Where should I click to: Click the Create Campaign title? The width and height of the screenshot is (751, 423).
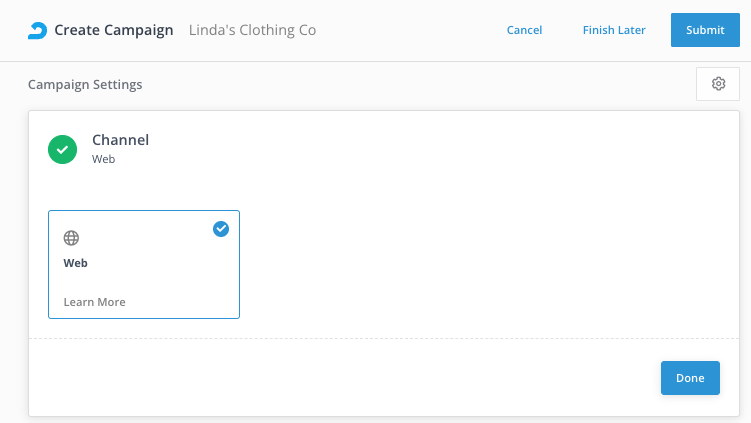114,30
